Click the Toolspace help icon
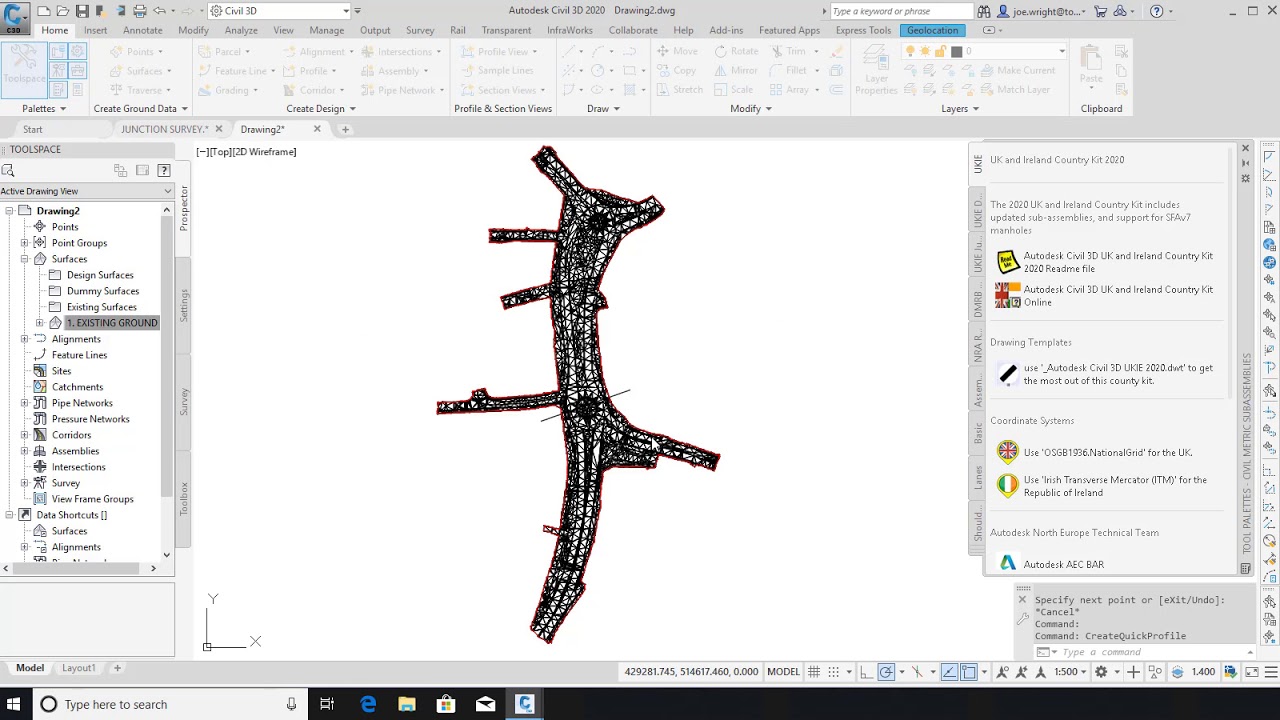Screen dimensions: 1280x720 pyautogui.click(x=164, y=170)
